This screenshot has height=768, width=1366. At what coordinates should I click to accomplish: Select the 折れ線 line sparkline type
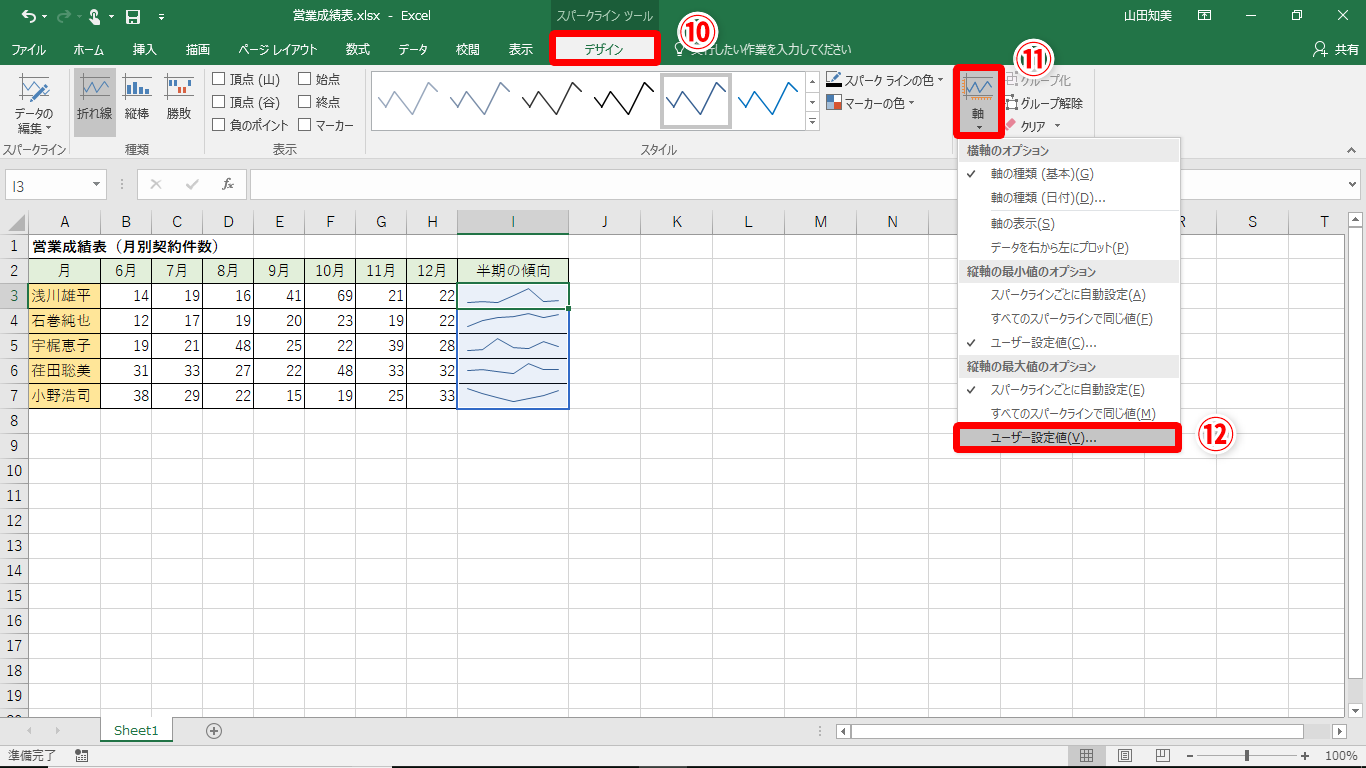coord(95,100)
